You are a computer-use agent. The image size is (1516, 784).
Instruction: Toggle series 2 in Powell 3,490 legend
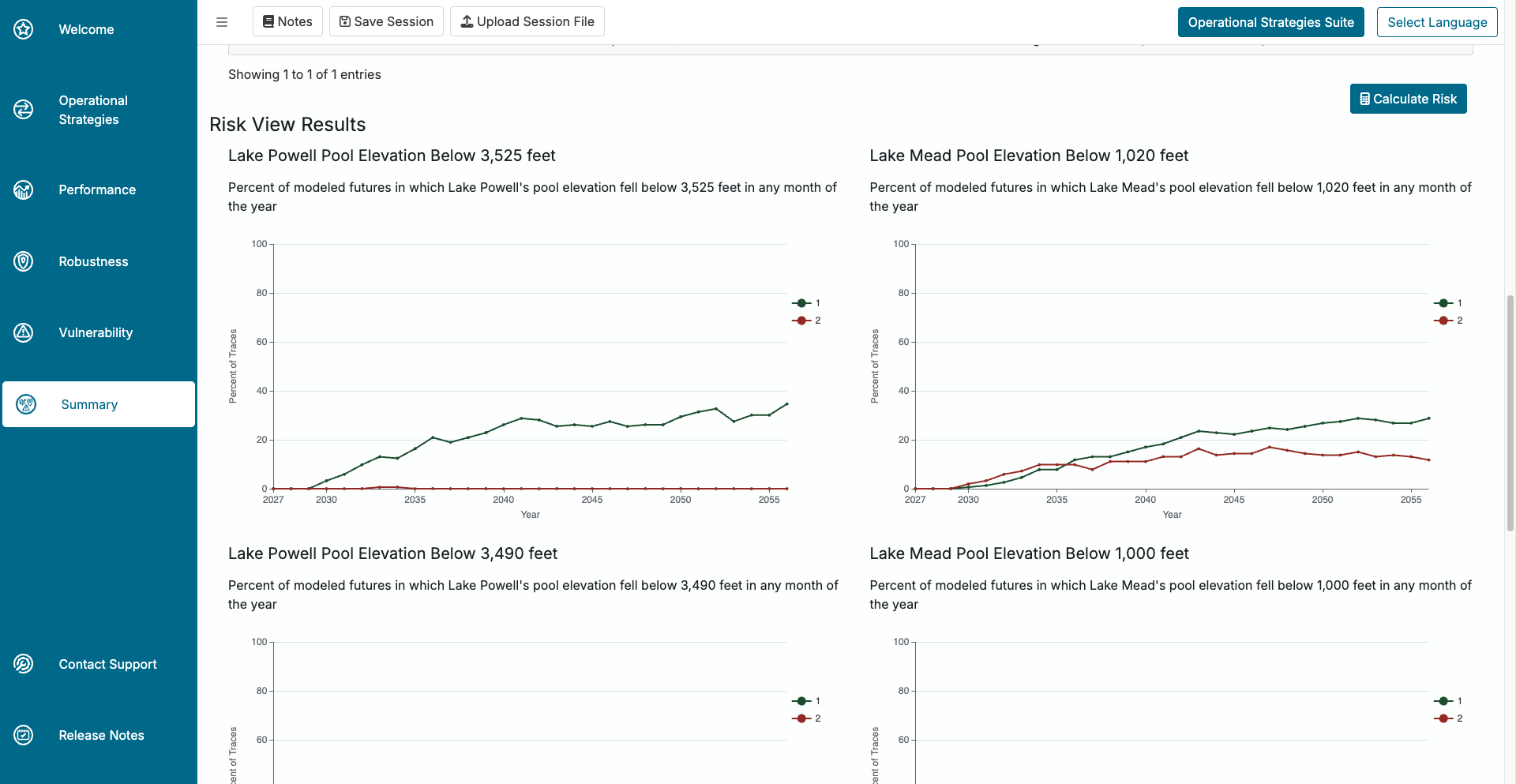[x=807, y=718]
